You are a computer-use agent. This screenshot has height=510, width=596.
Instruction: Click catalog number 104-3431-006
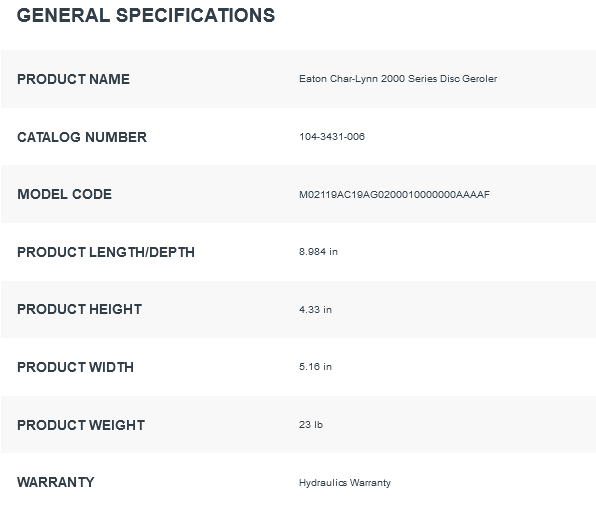pyautogui.click(x=332, y=136)
